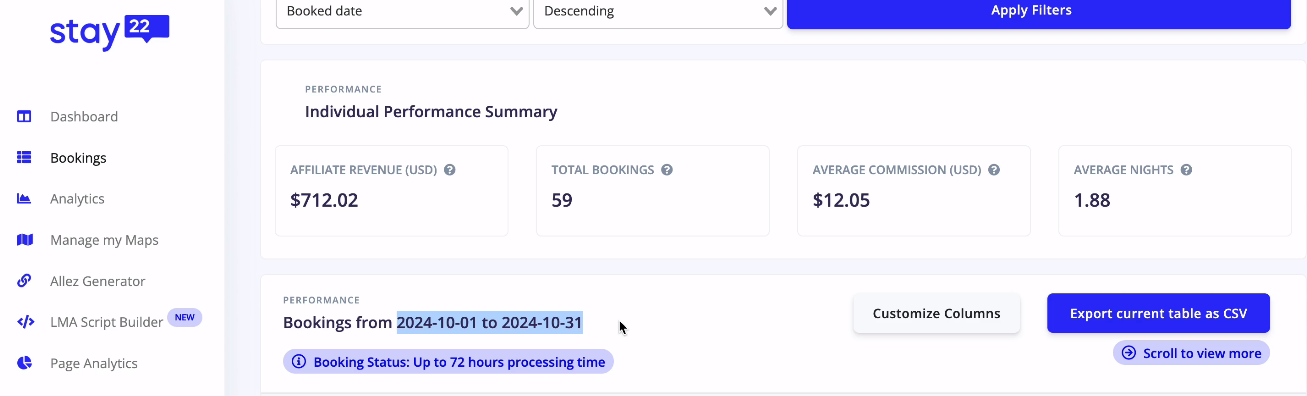Show help for Affiliate Revenue (USD)
1307x396 pixels.
coord(450,170)
